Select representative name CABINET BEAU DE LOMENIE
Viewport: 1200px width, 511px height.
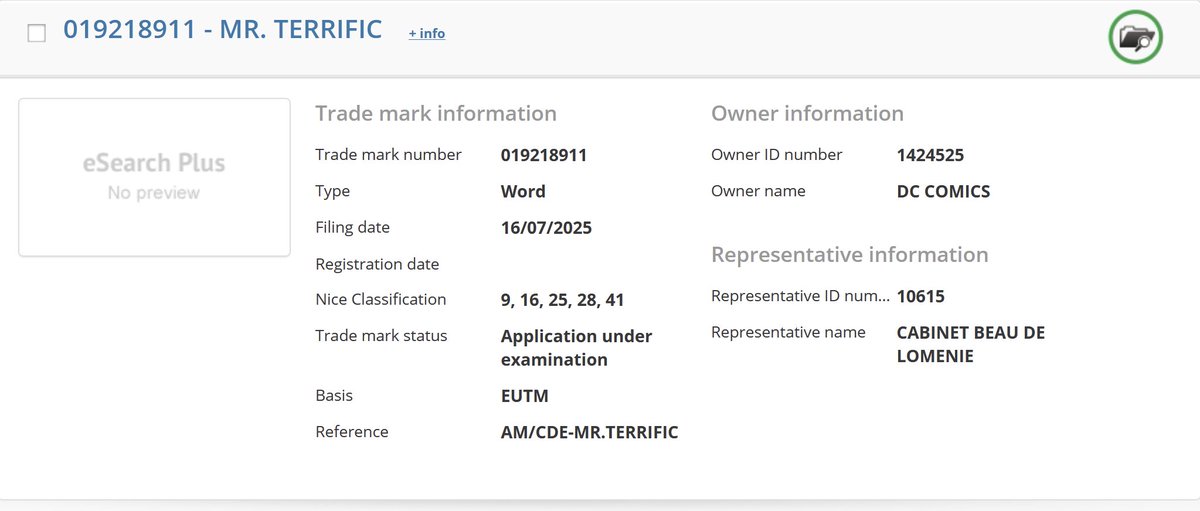[x=971, y=344]
